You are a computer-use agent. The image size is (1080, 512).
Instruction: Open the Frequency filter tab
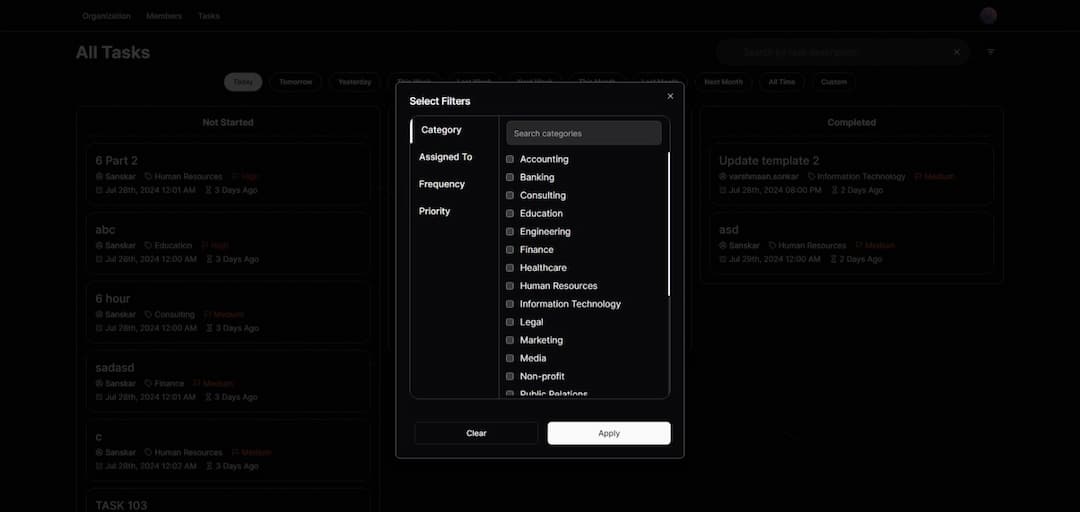442,184
